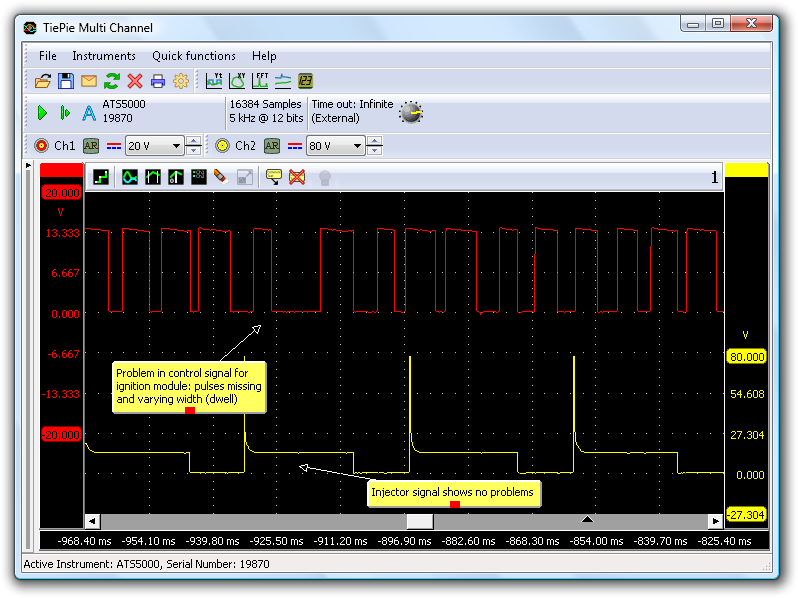Open the Quick functions menu
The image size is (798, 598).
[x=193, y=56]
